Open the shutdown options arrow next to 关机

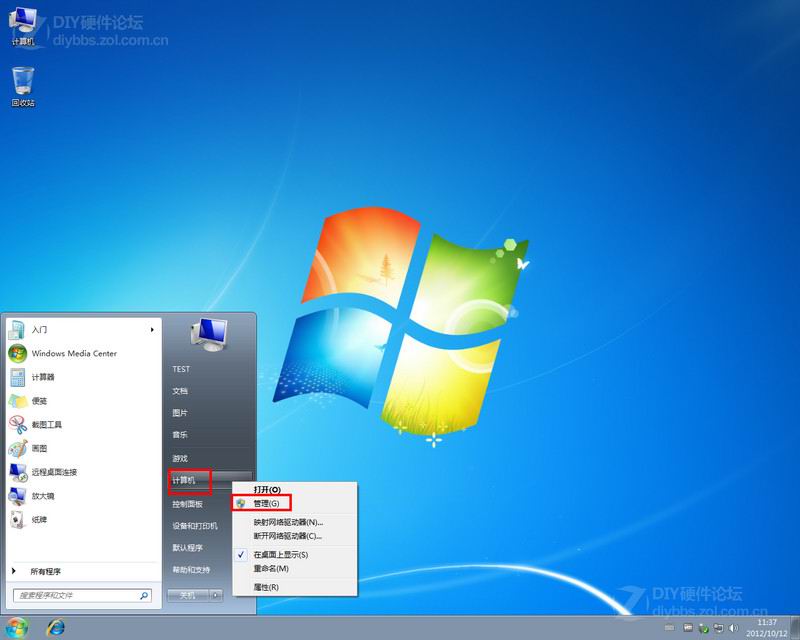[216, 595]
